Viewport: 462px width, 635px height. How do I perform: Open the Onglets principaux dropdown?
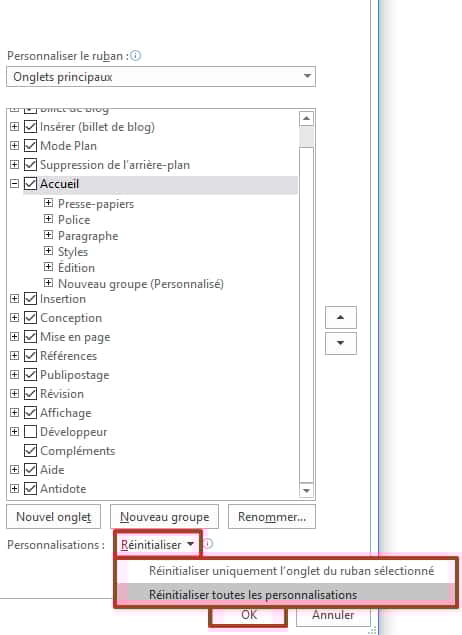coord(161,77)
